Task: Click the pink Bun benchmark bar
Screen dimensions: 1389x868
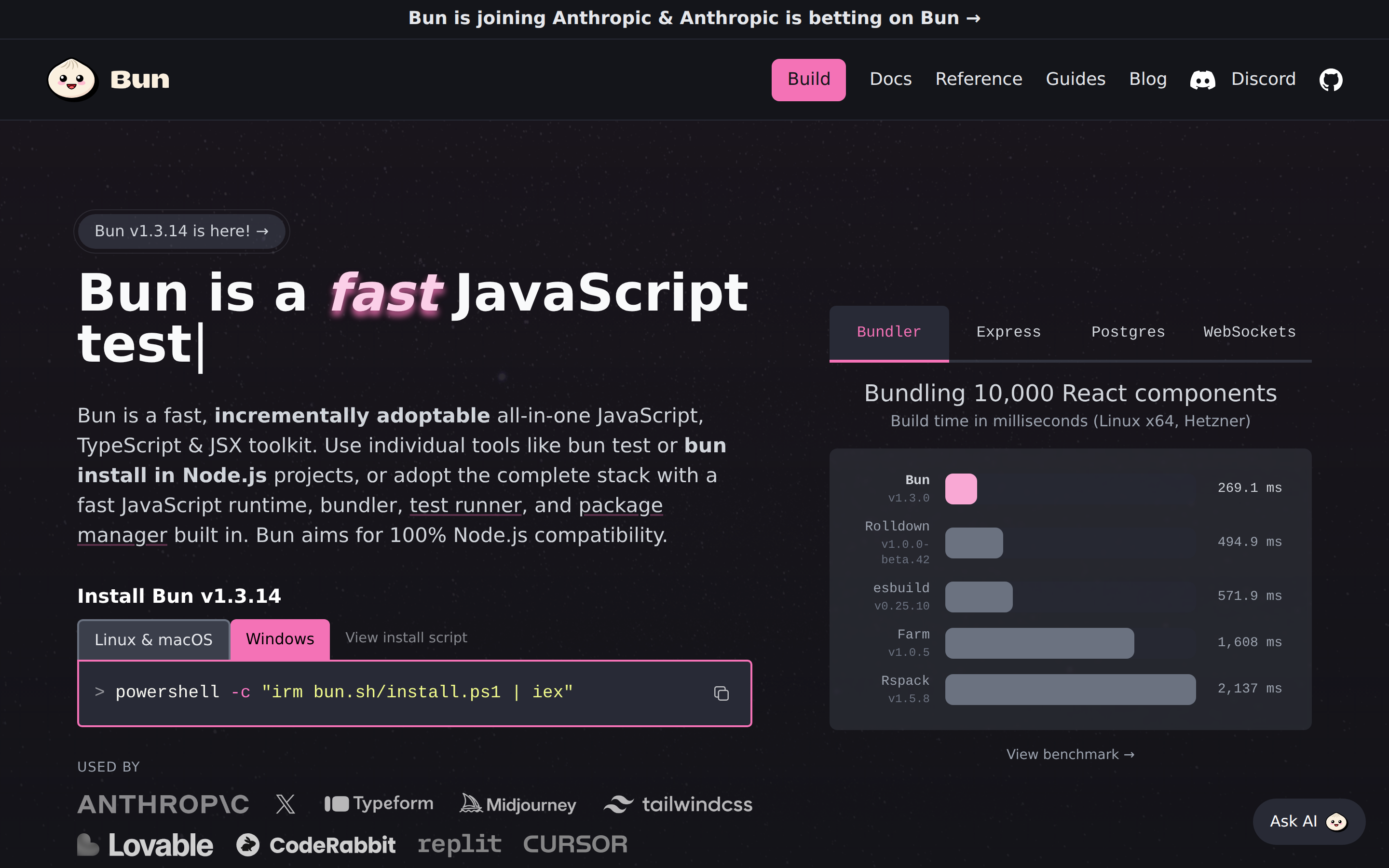Action: [x=961, y=489]
